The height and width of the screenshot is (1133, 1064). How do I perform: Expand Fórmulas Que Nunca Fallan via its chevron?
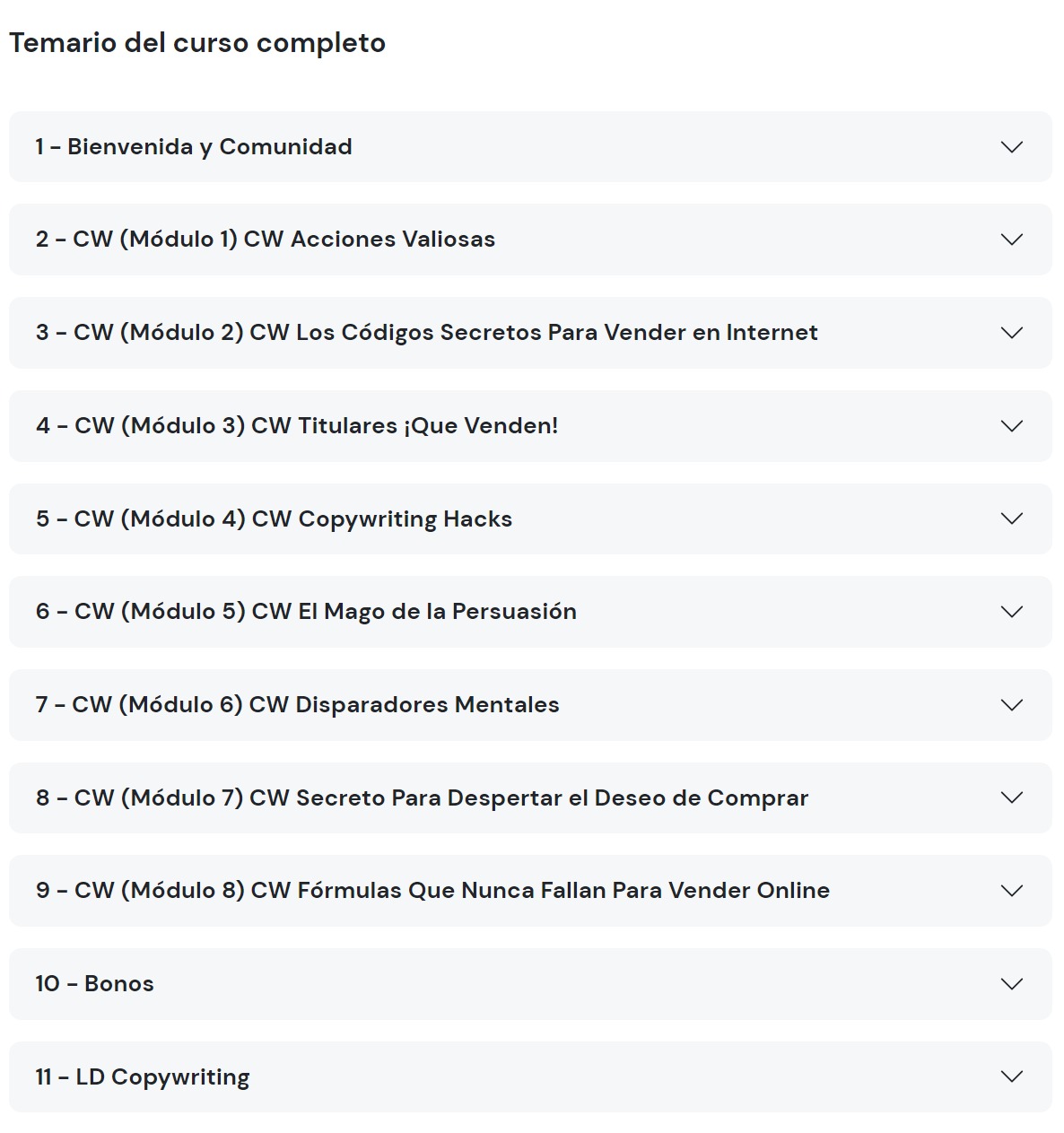1011,891
